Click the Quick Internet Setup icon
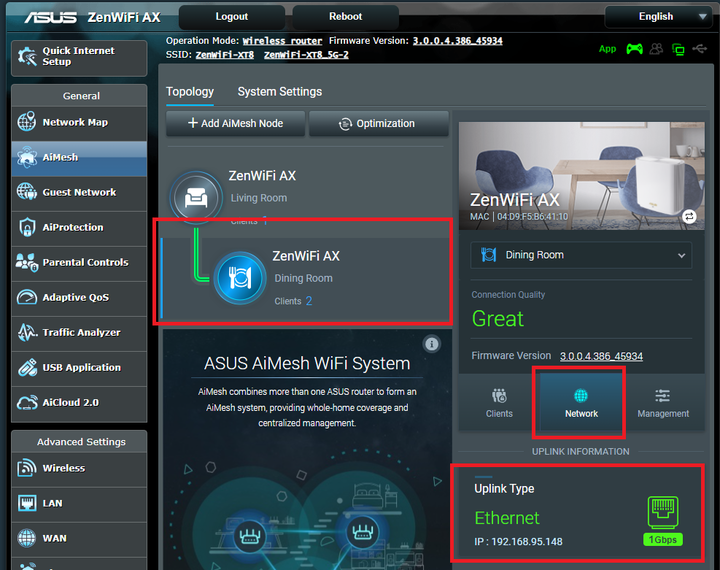The width and height of the screenshot is (720, 570). [27, 56]
